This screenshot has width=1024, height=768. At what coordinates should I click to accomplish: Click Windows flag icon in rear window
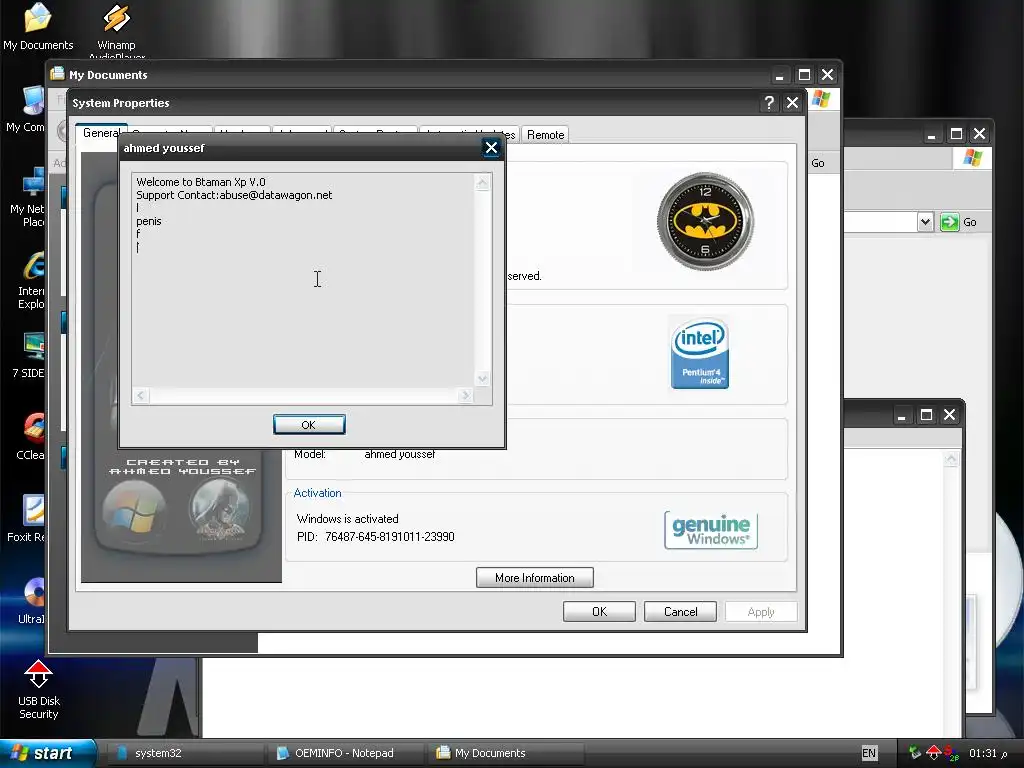972,157
